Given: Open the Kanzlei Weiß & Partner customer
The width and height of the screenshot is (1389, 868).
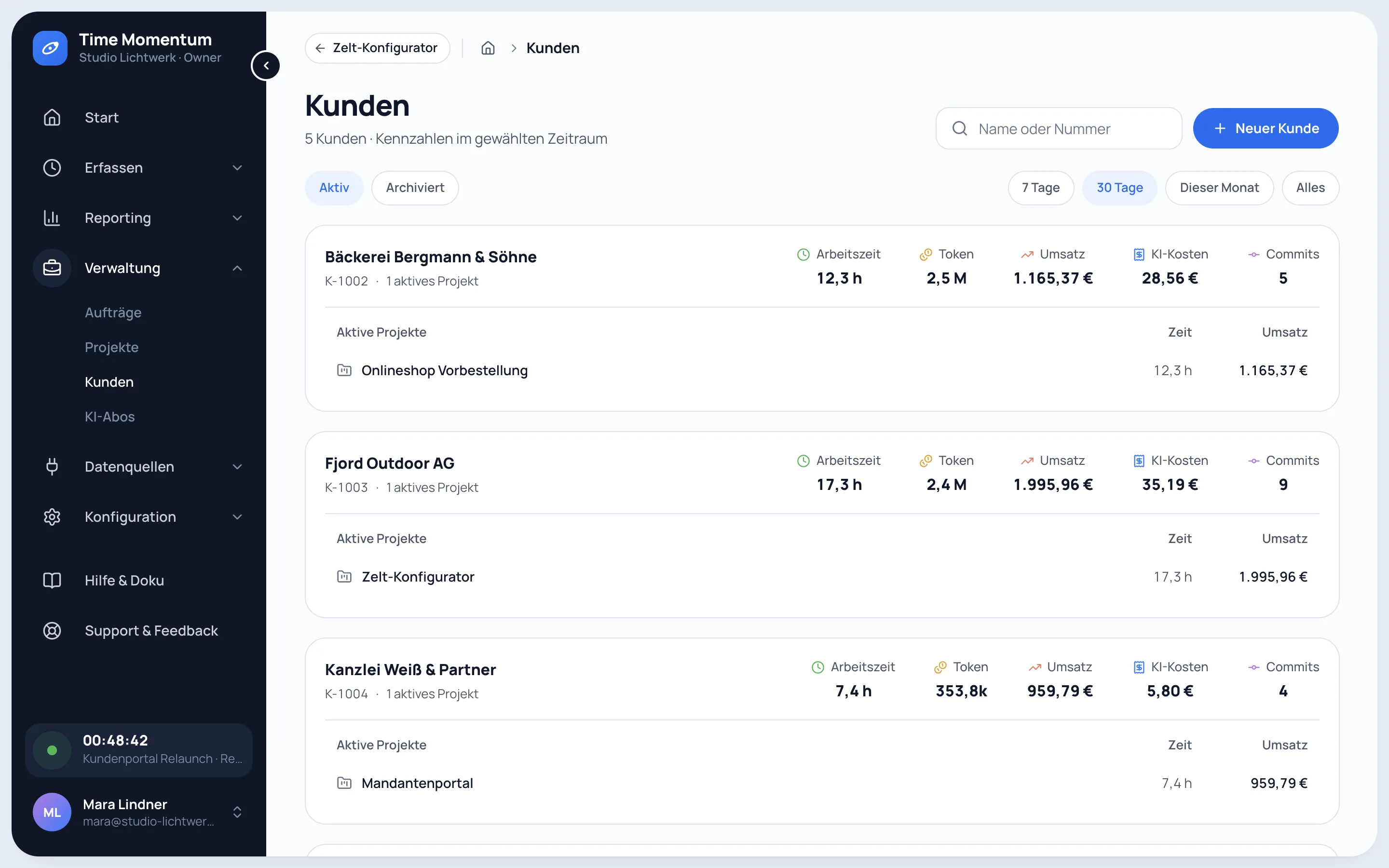Looking at the screenshot, I should [410, 669].
